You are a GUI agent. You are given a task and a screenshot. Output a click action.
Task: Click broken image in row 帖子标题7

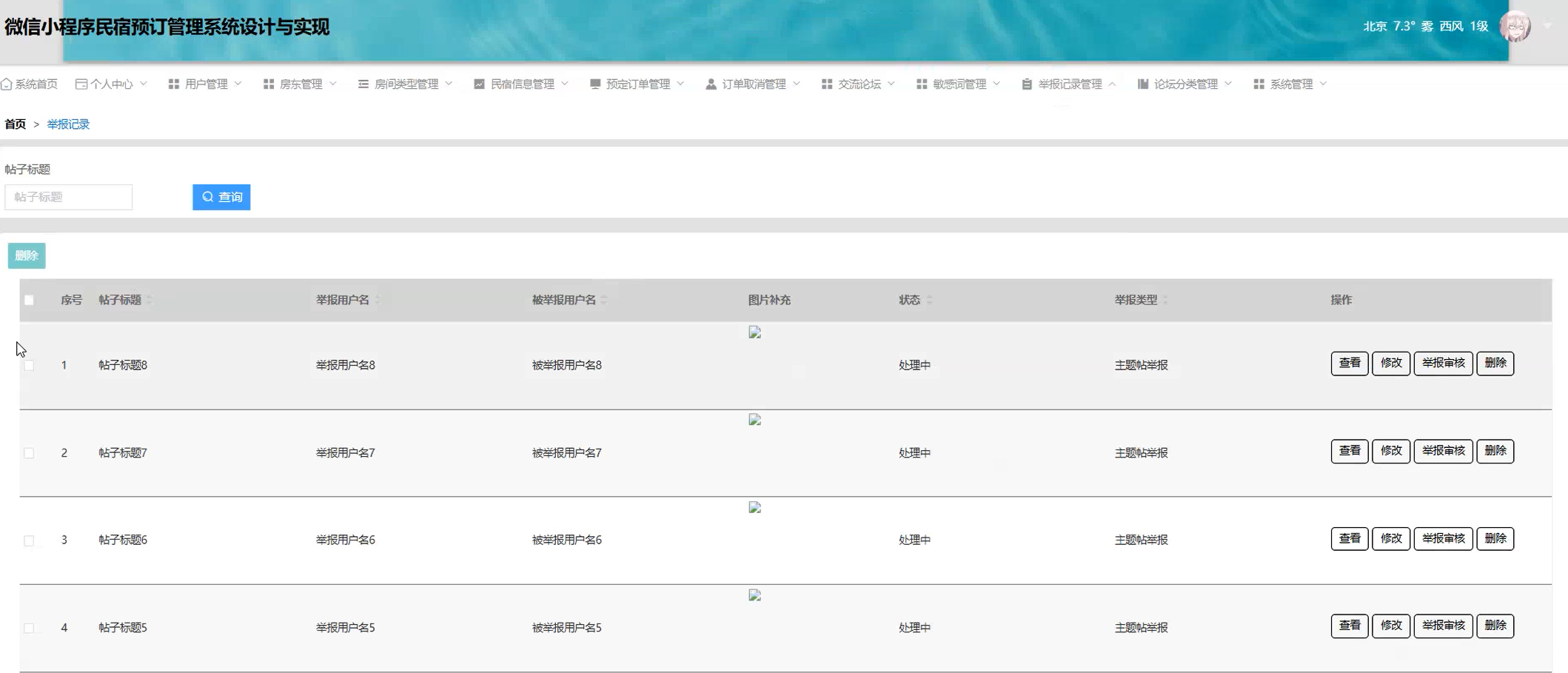point(754,420)
